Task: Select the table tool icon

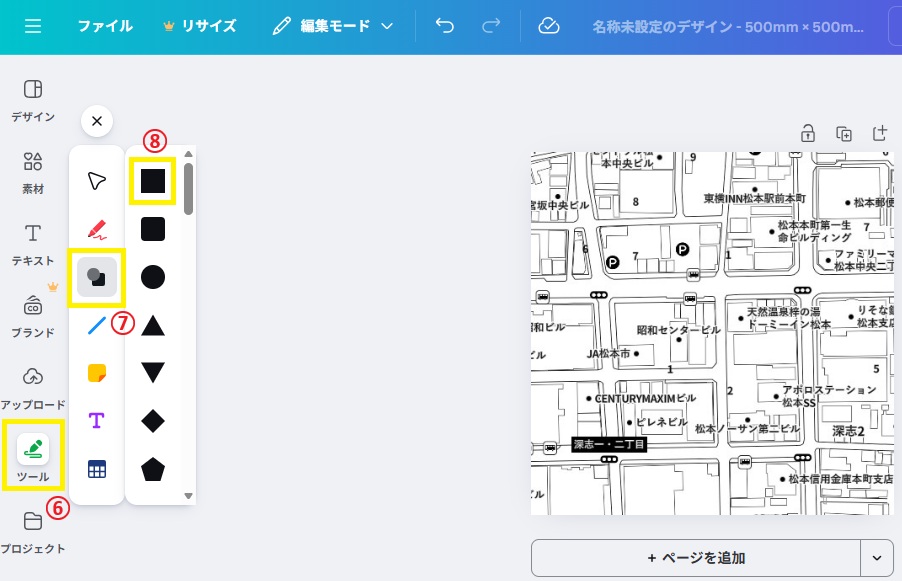Action: [97, 469]
